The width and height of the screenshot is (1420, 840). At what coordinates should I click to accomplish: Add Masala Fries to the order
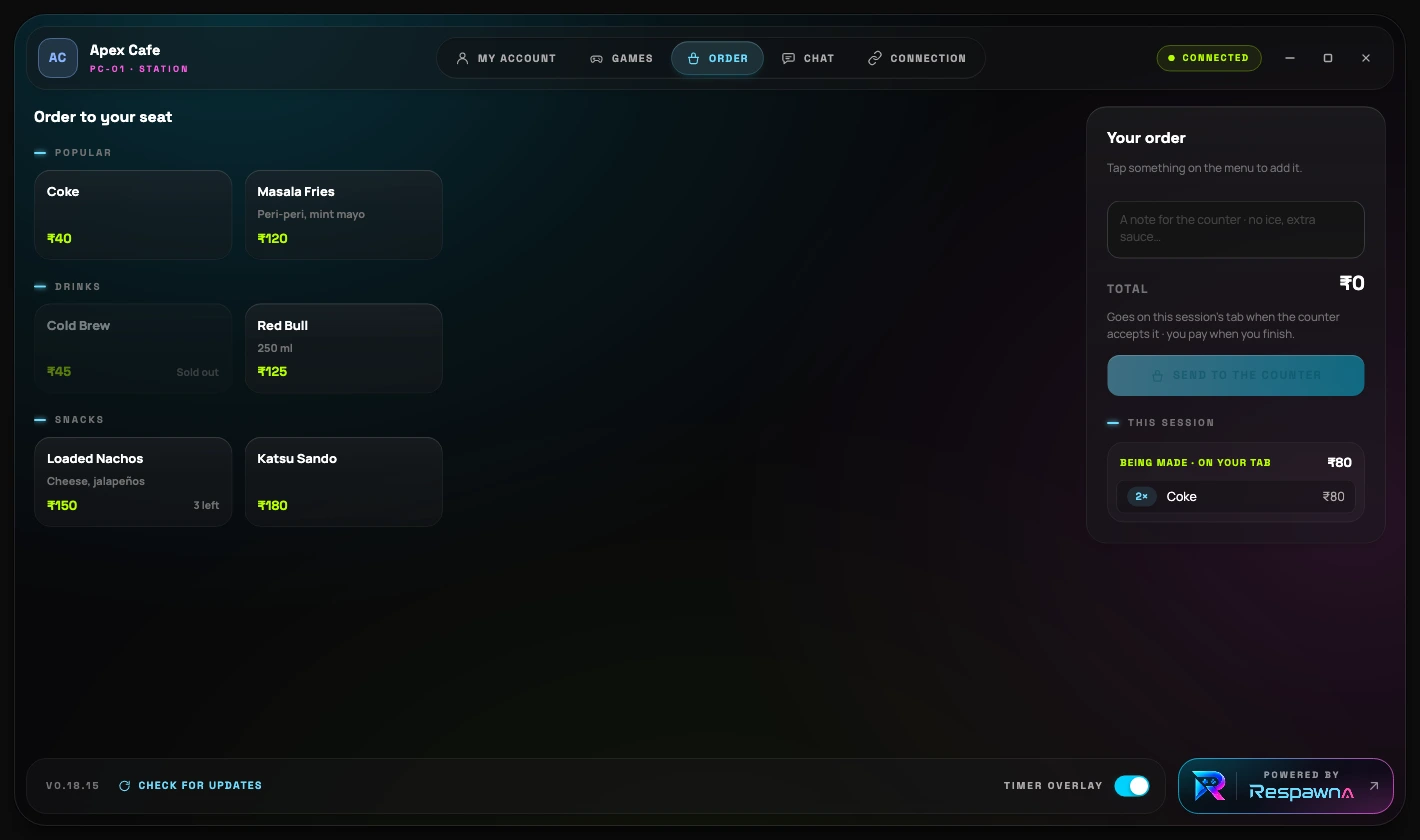tap(344, 215)
